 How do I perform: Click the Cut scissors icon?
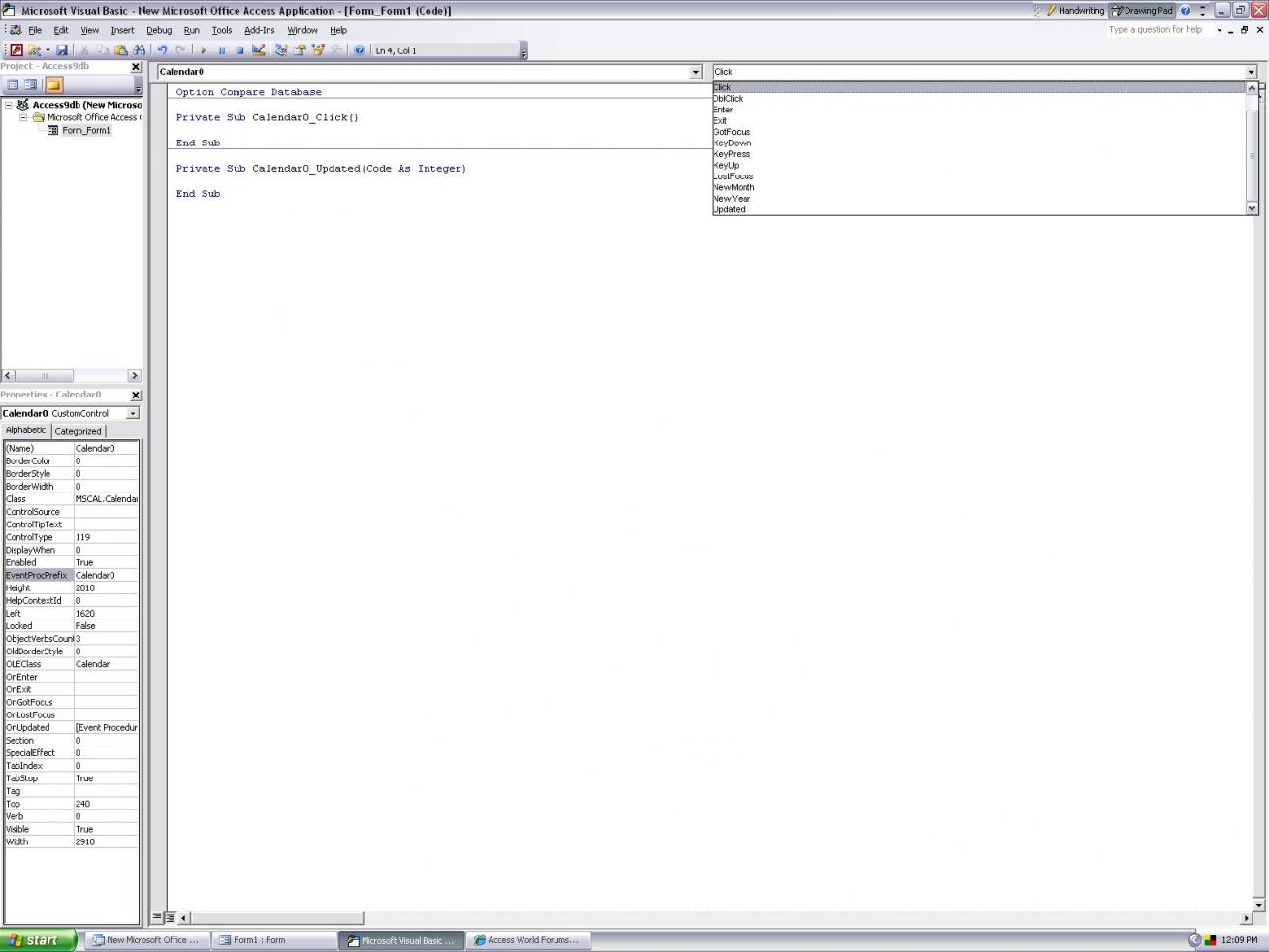click(x=84, y=50)
